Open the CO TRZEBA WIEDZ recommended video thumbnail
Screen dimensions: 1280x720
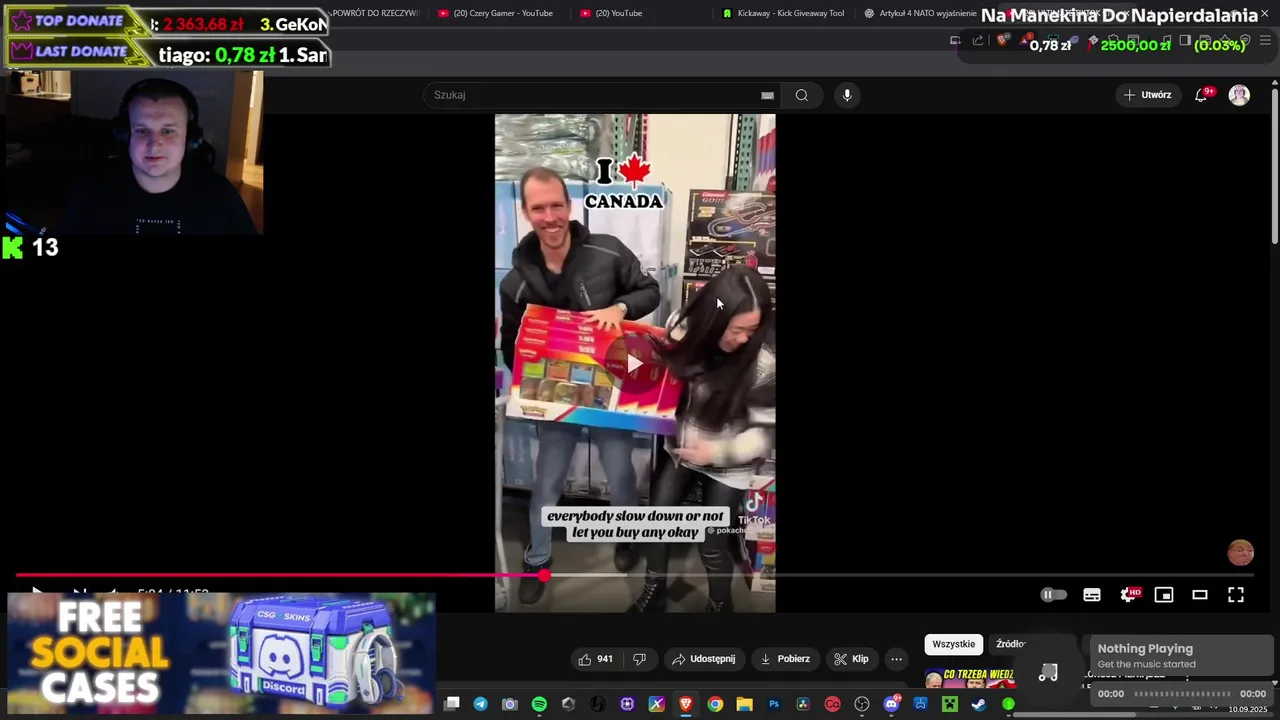pyautogui.click(x=970, y=678)
